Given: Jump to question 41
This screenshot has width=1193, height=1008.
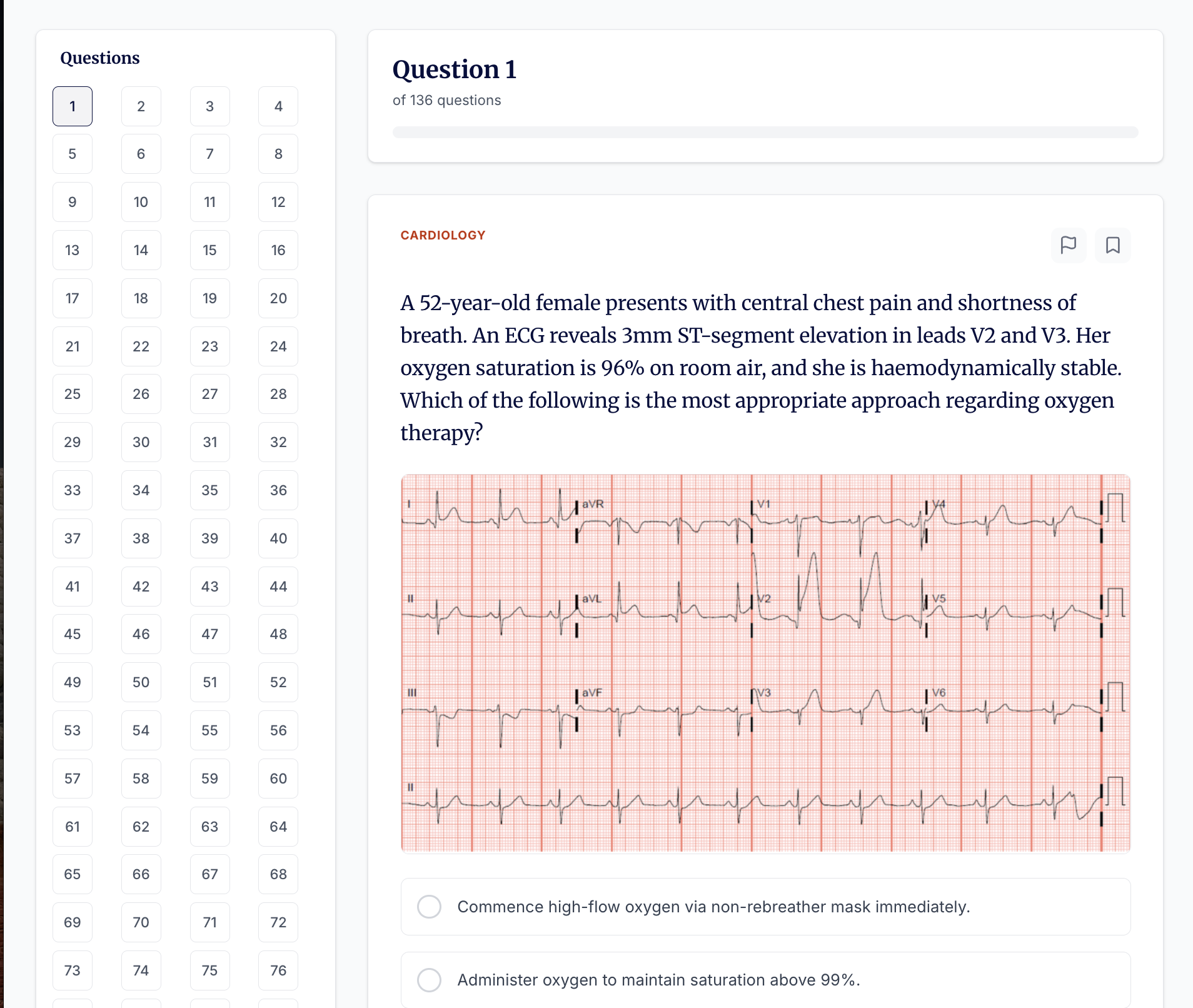Looking at the screenshot, I should 73,587.
